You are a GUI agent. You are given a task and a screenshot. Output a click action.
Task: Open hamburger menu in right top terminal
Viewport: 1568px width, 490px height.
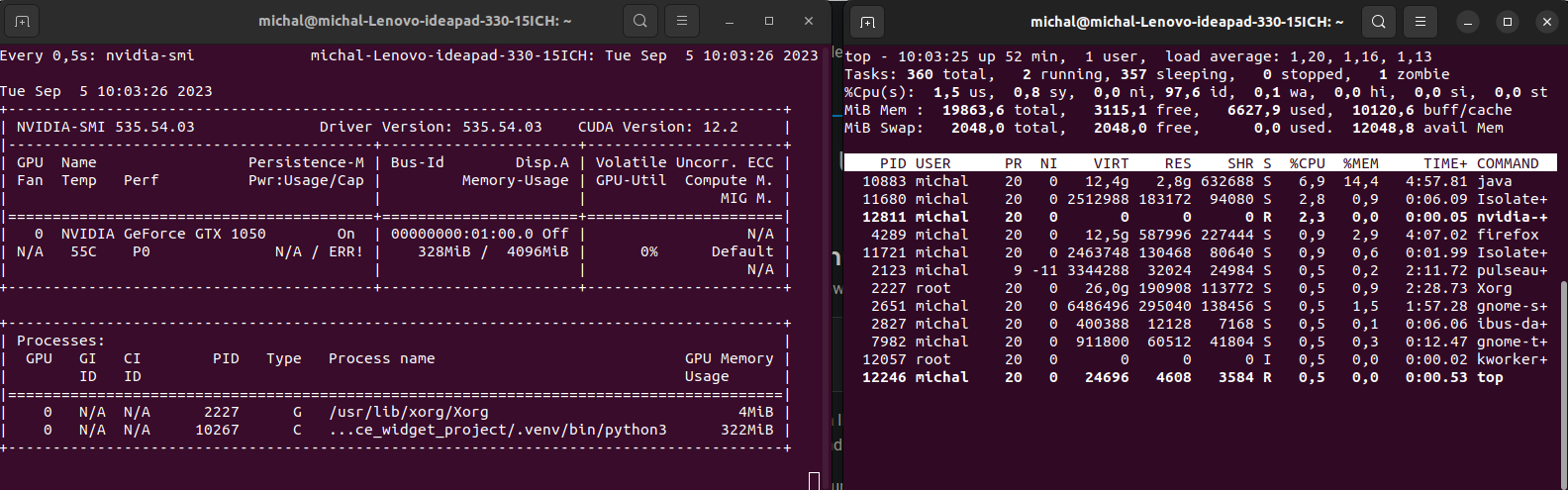[x=1421, y=22]
